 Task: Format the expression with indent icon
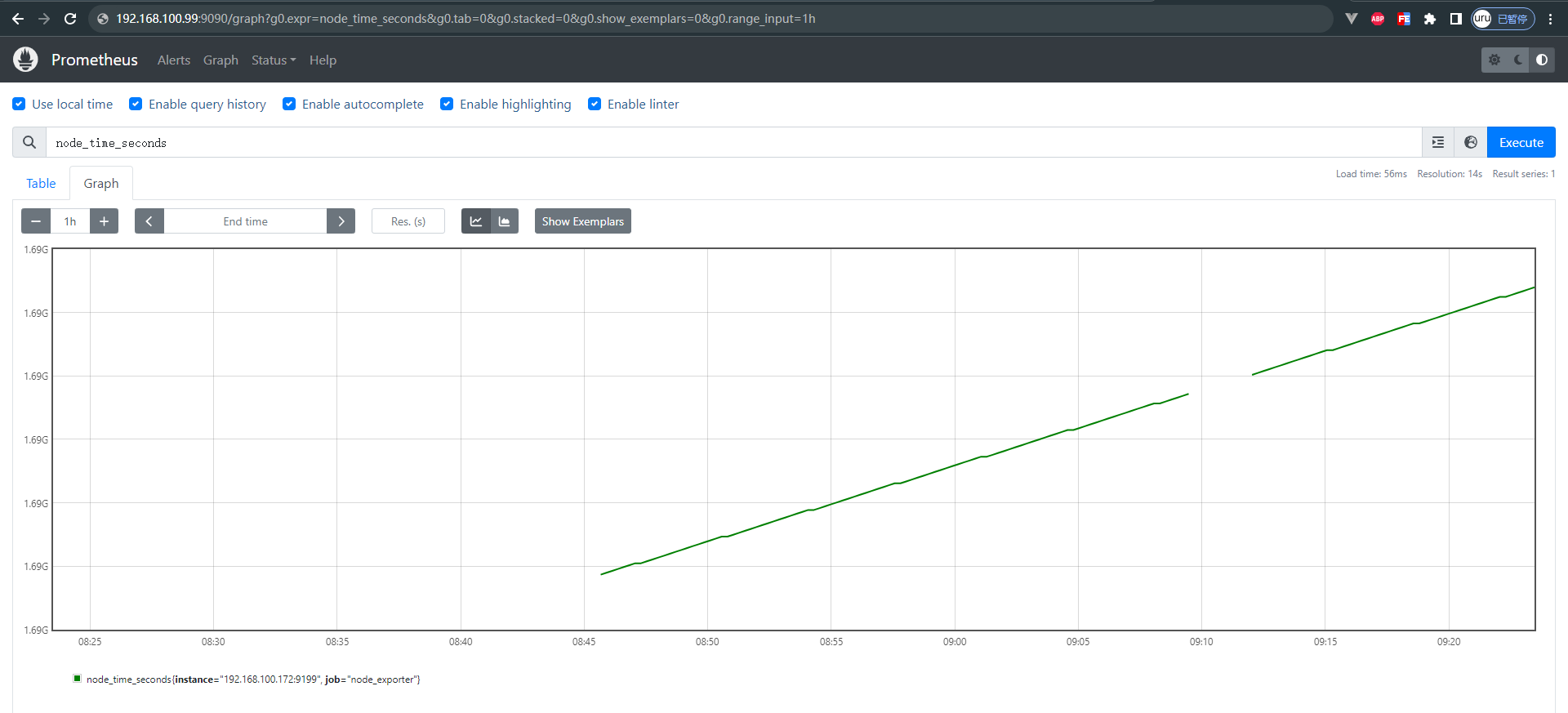pyautogui.click(x=1438, y=142)
